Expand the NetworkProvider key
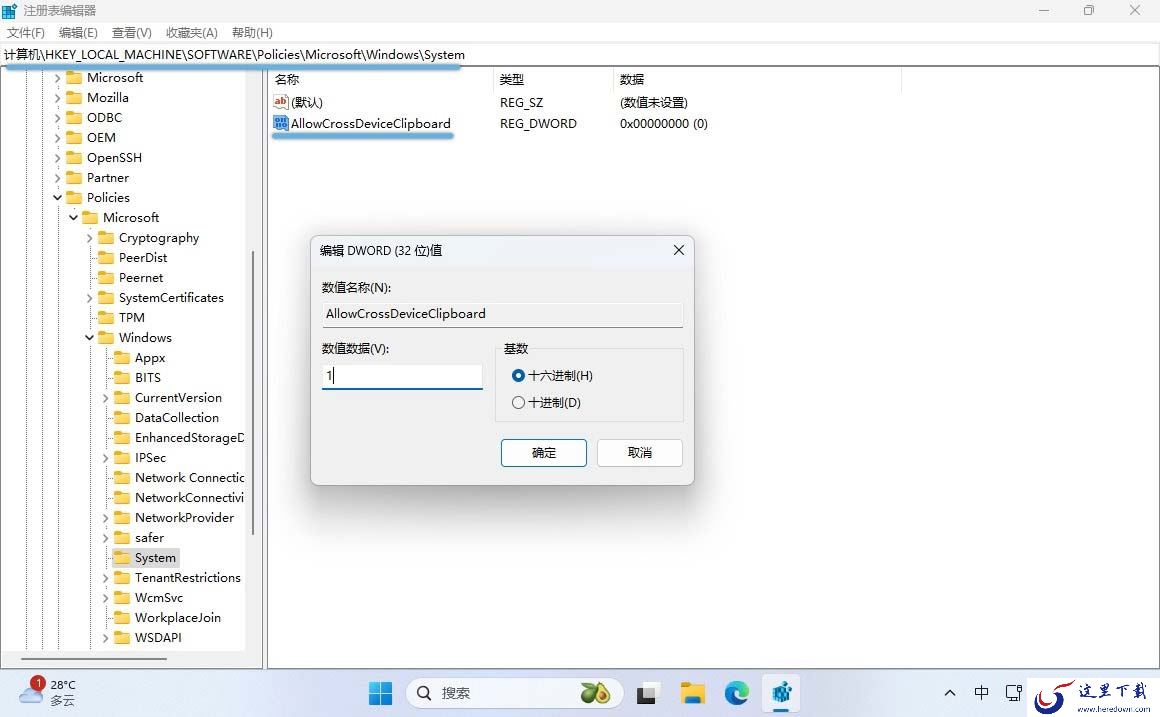This screenshot has height=717, width=1160. tap(106, 518)
